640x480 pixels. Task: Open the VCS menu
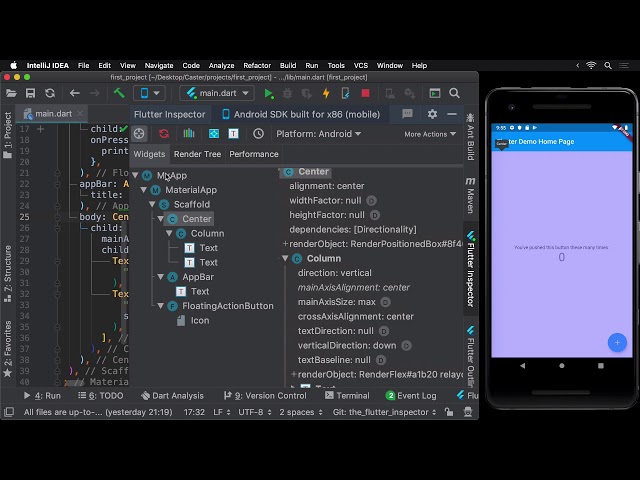360,65
